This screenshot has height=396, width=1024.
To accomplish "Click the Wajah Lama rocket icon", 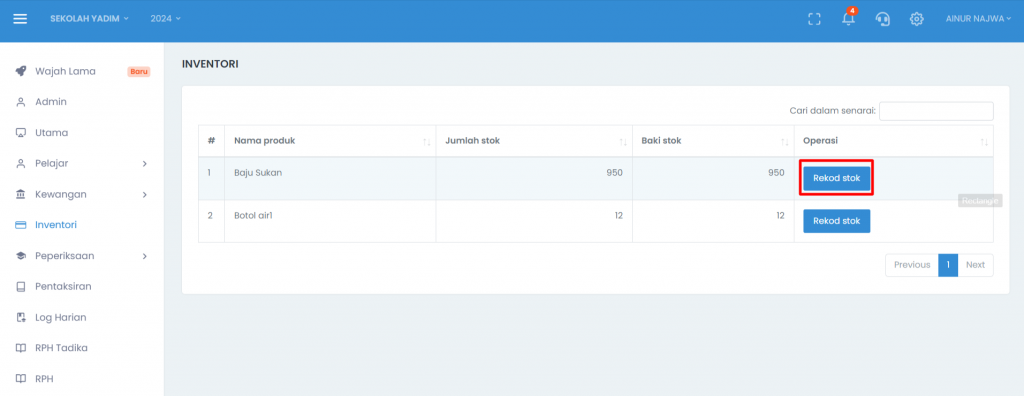I will (x=21, y=71).
